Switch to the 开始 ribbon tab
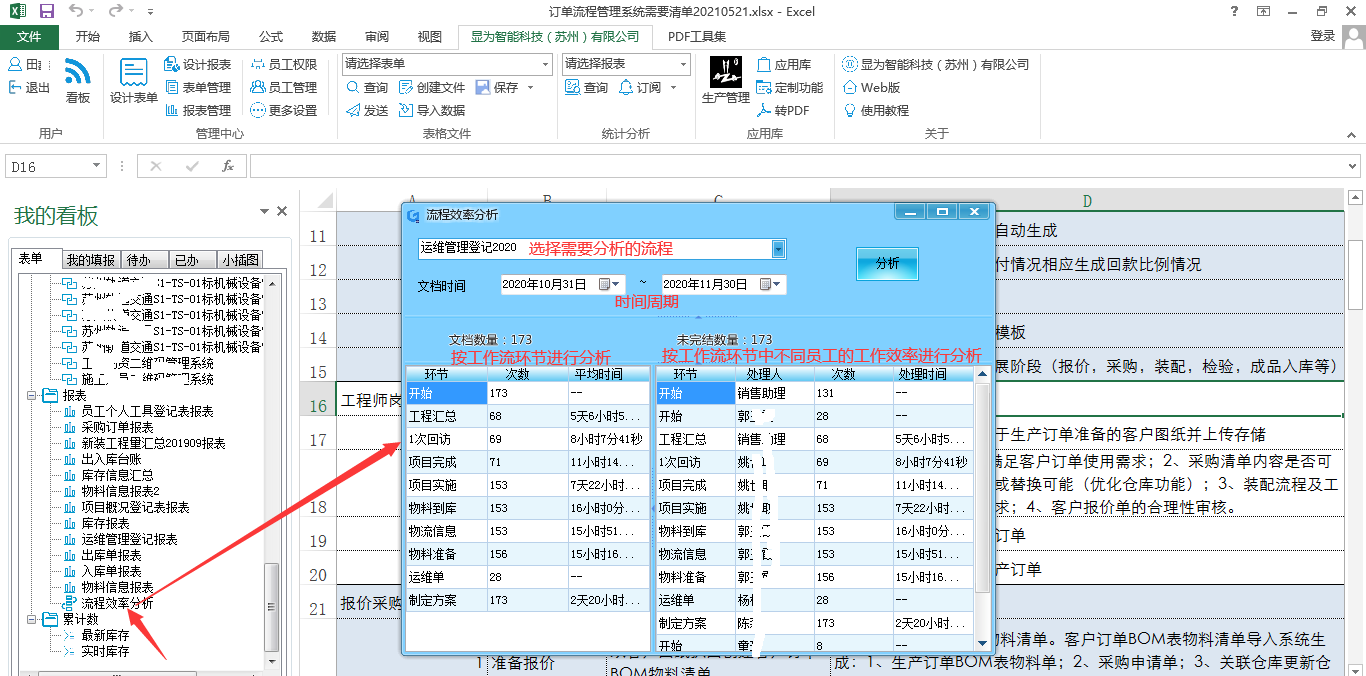Viewport: 1366px width, 676px height. (x=88, y=36)
